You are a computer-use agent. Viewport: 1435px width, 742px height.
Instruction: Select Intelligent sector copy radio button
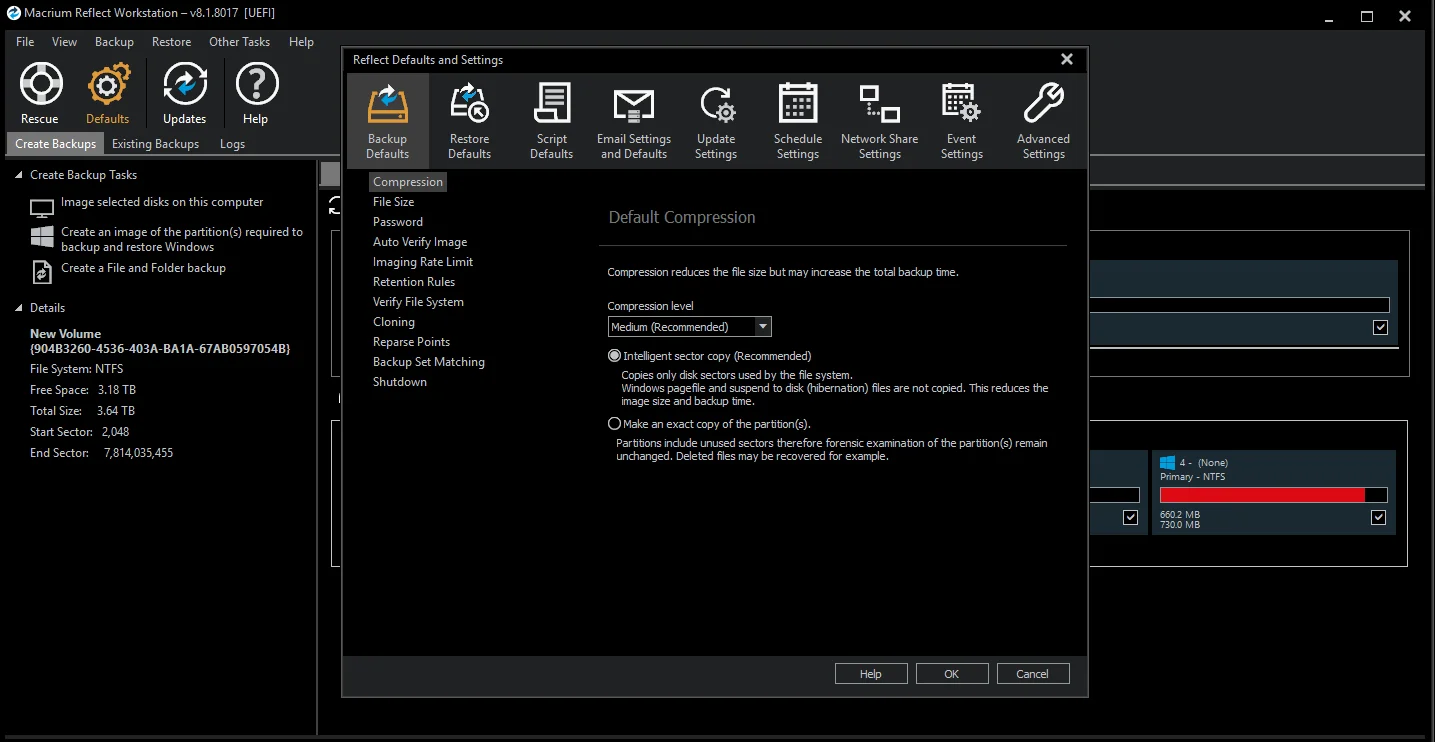[x=615, y=356]
